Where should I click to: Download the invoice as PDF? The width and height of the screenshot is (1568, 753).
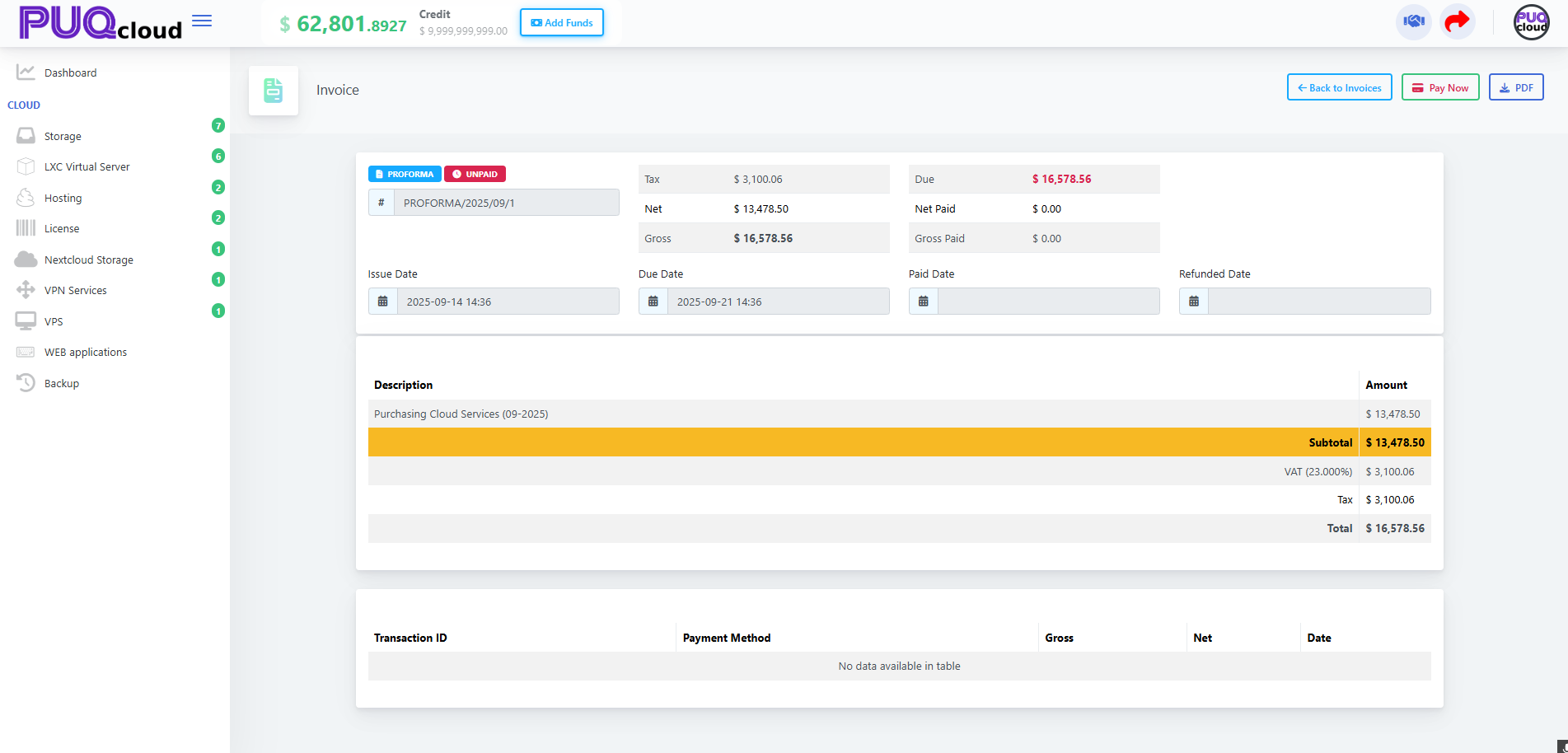(x=1516, y=87)
